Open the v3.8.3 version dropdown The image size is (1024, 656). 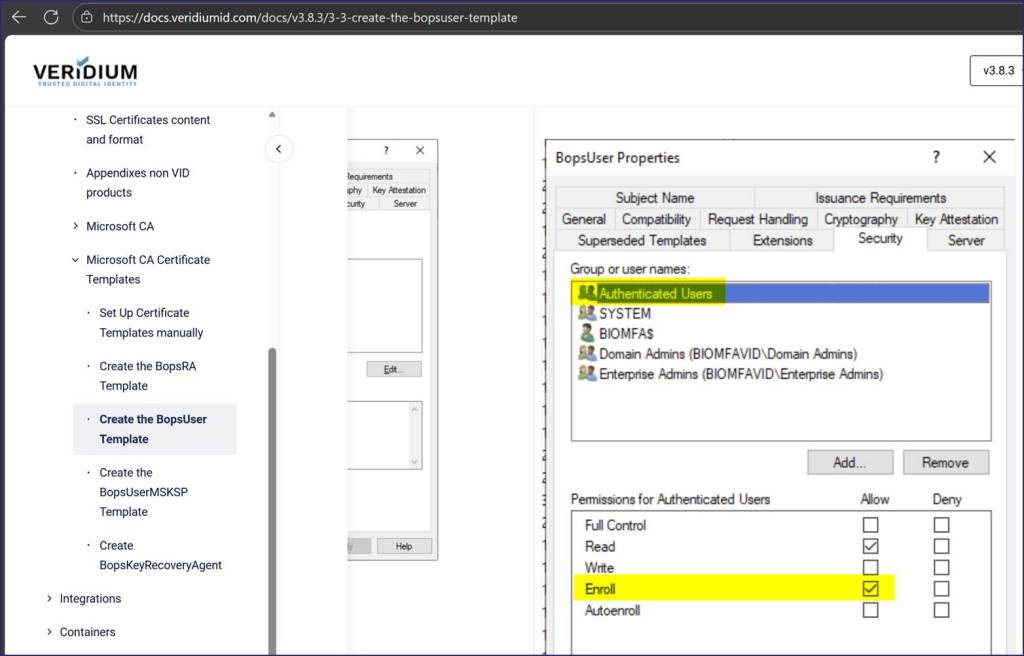click(996, 71)
